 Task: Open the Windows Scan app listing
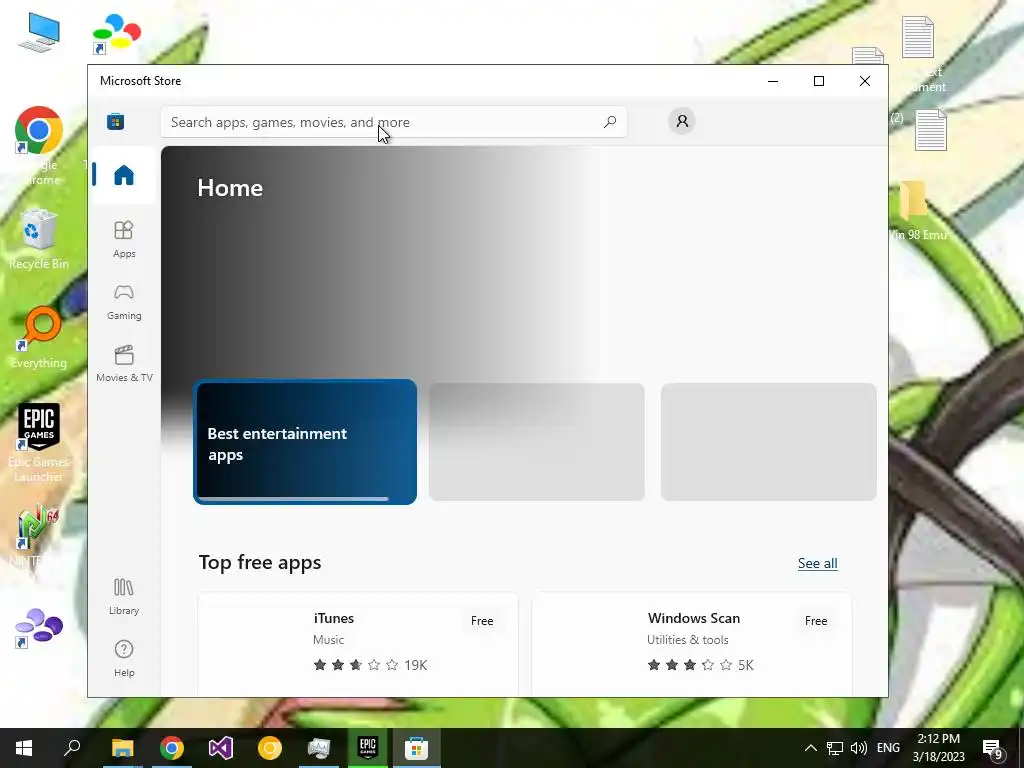(x=692, y=644)
